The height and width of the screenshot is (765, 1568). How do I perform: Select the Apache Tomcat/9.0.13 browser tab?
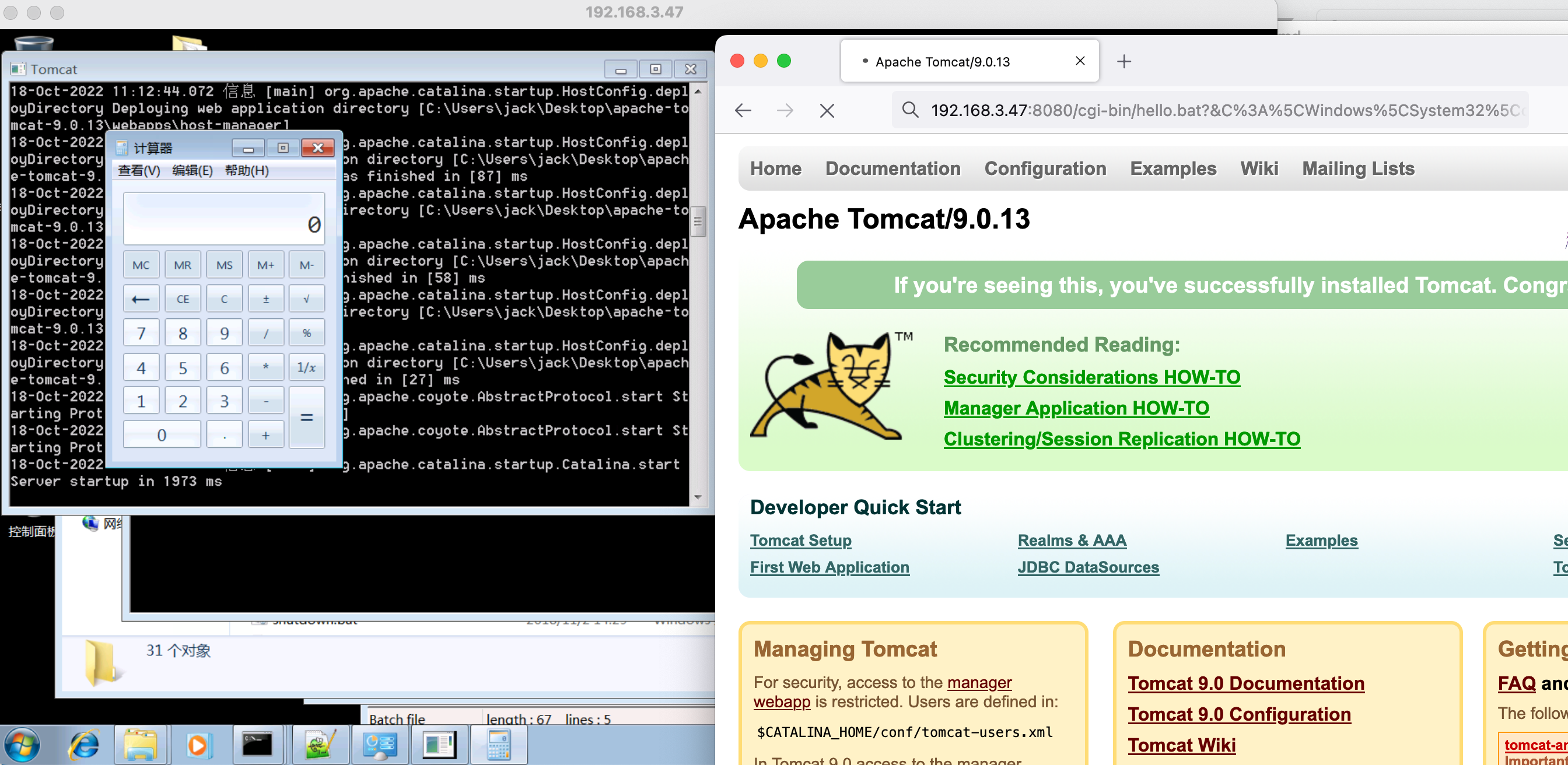pyautogui.click(x=942, y=61)
